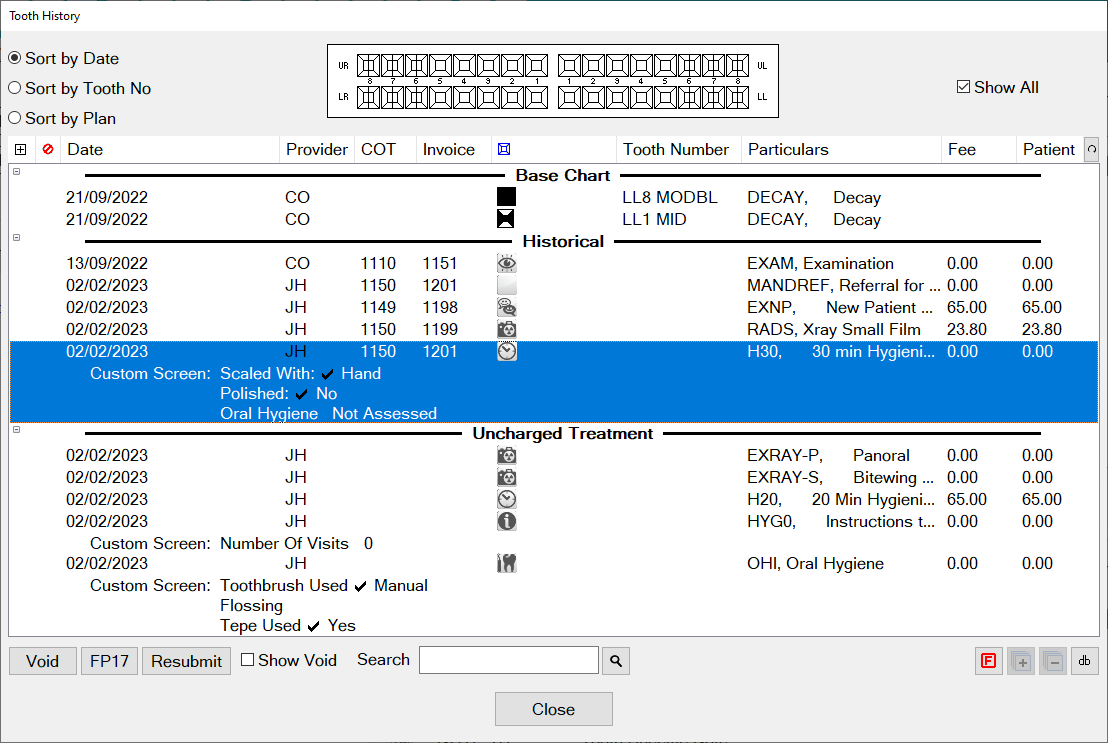Select the EXAM, Examination row text
The height and width of the screenshot is (743, 1108).
coord(820,264)
